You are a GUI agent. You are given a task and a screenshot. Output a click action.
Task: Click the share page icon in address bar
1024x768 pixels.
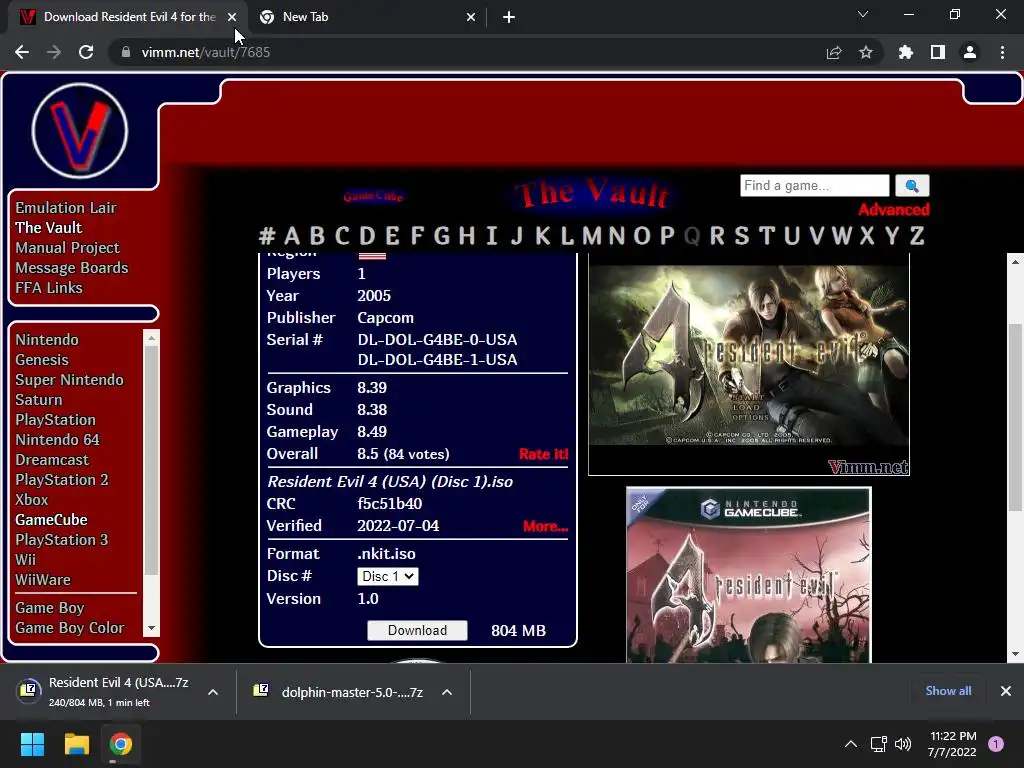pyautogui.click(x=834, y=52)
